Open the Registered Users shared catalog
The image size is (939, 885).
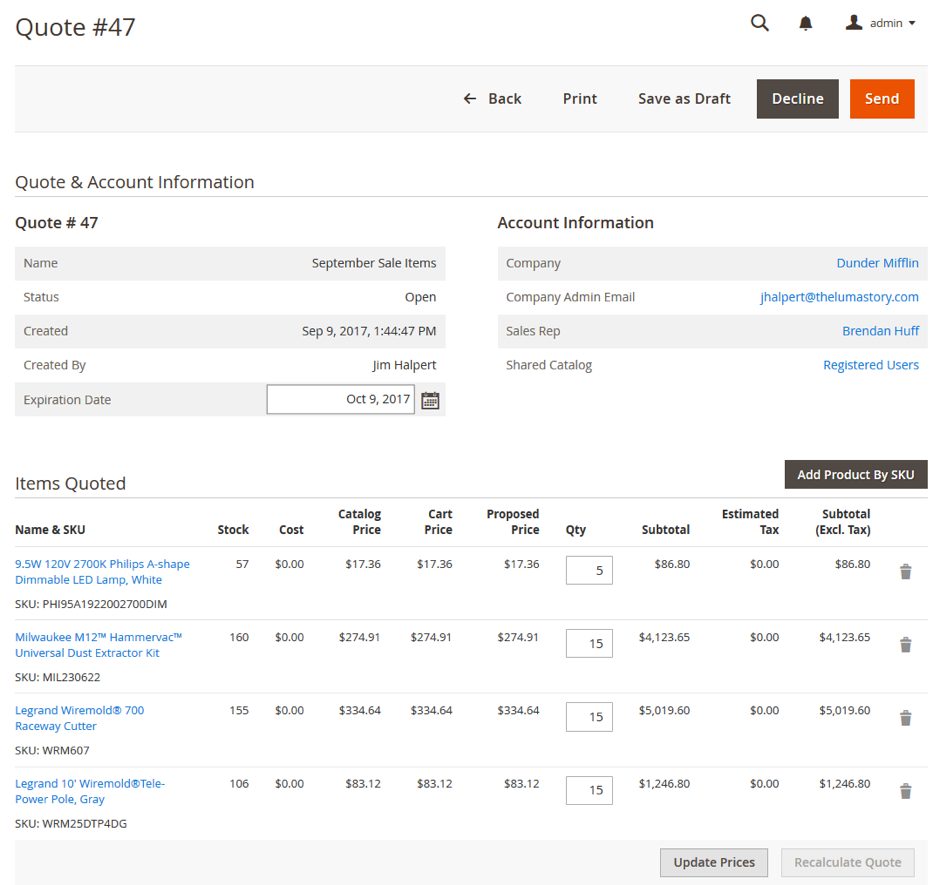(871, 365)
